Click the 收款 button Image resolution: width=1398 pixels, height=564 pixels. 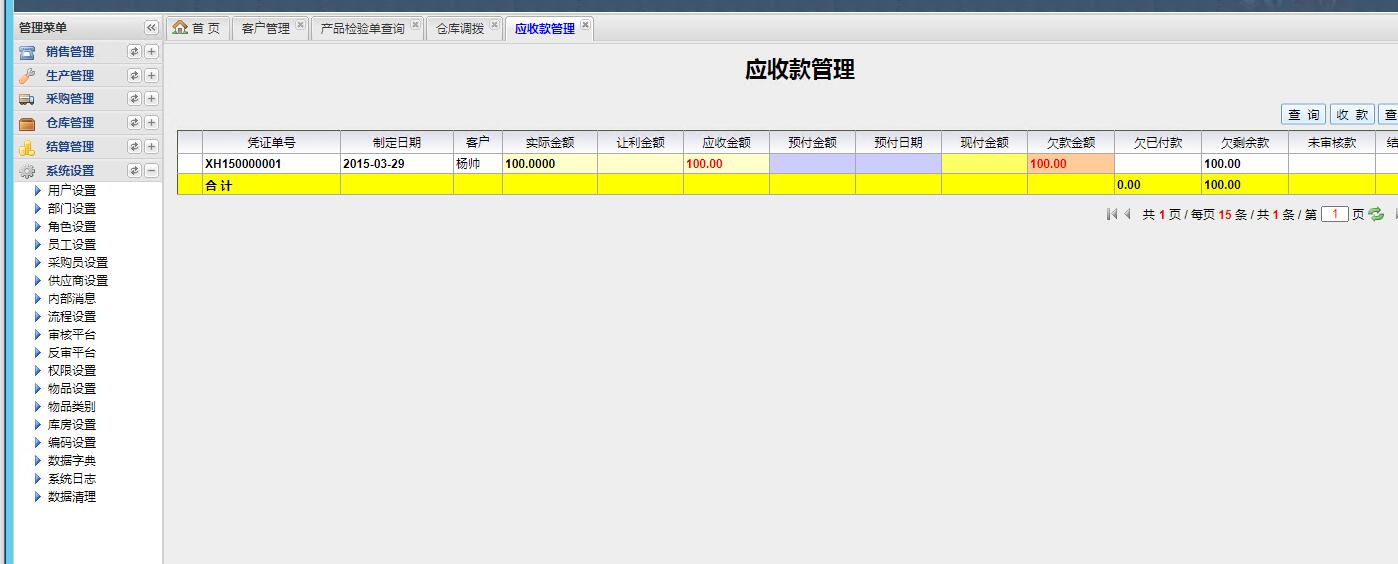(x=1352, y=115)
